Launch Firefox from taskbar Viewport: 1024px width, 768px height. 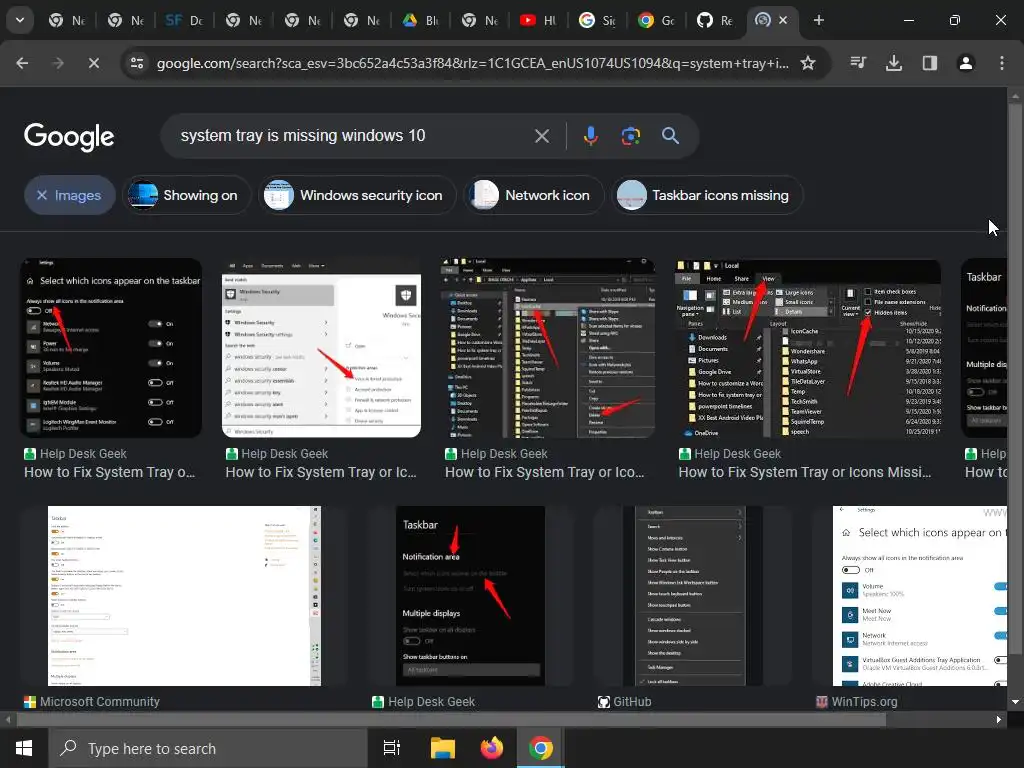(x=492, y=748)
